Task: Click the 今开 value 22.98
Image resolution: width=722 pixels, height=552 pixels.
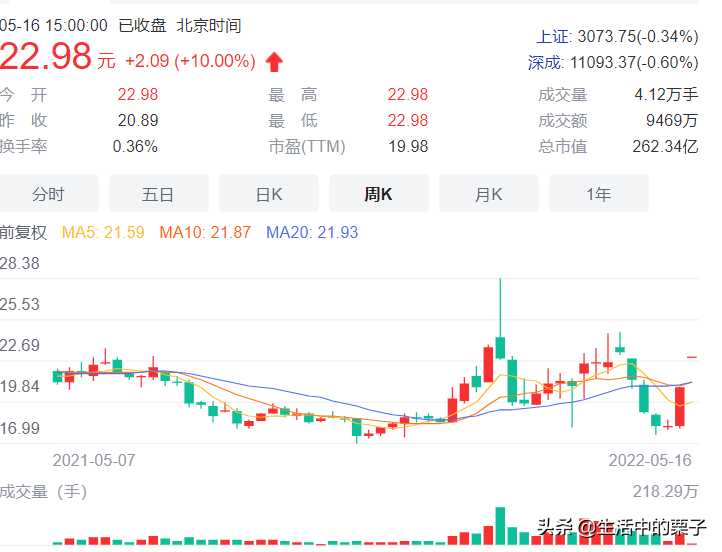Action: coord(138,94)
